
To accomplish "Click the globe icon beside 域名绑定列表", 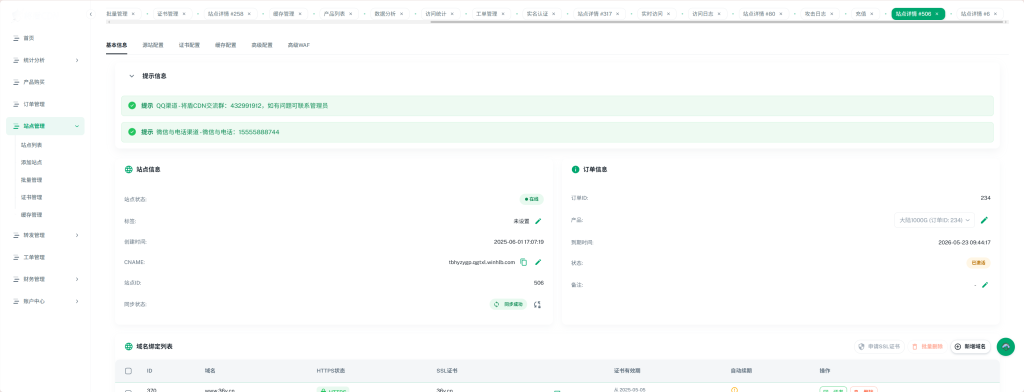I will click(x=129, y=346).
